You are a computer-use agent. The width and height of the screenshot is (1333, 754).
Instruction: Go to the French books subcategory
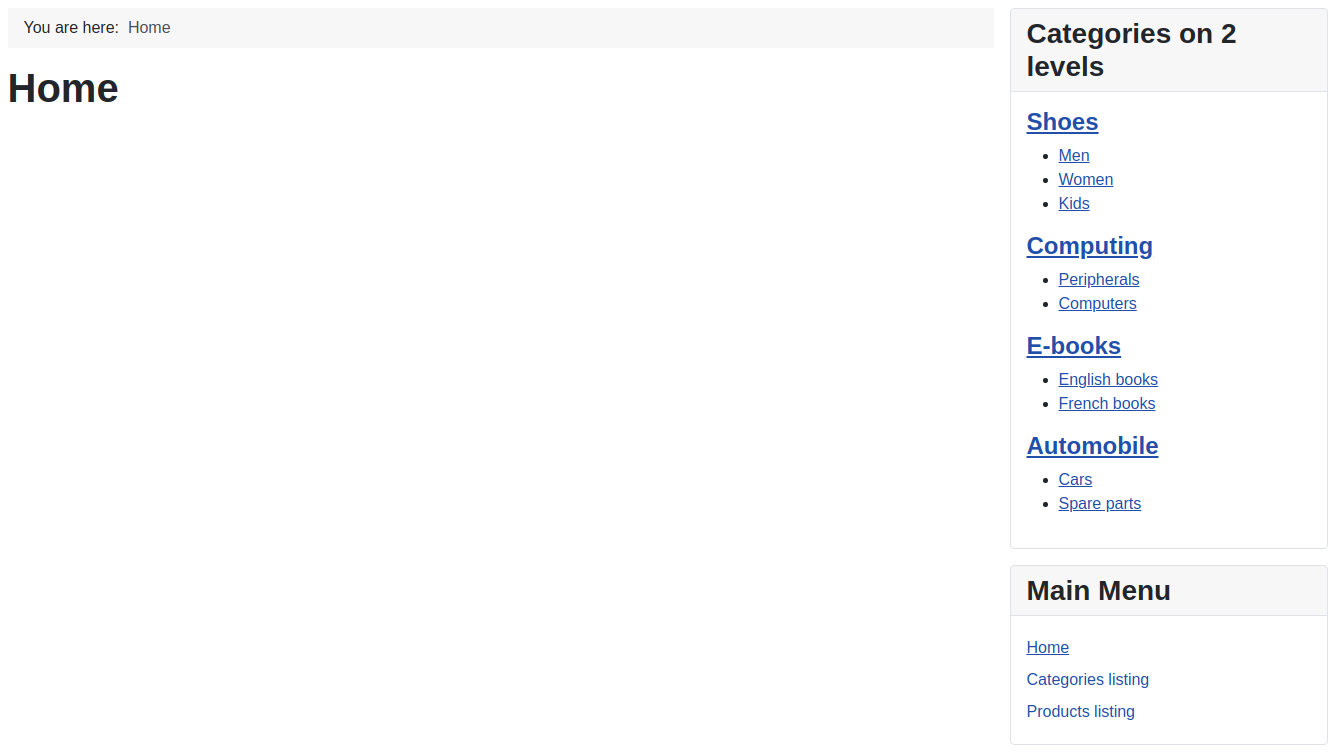click(1106, 403)
